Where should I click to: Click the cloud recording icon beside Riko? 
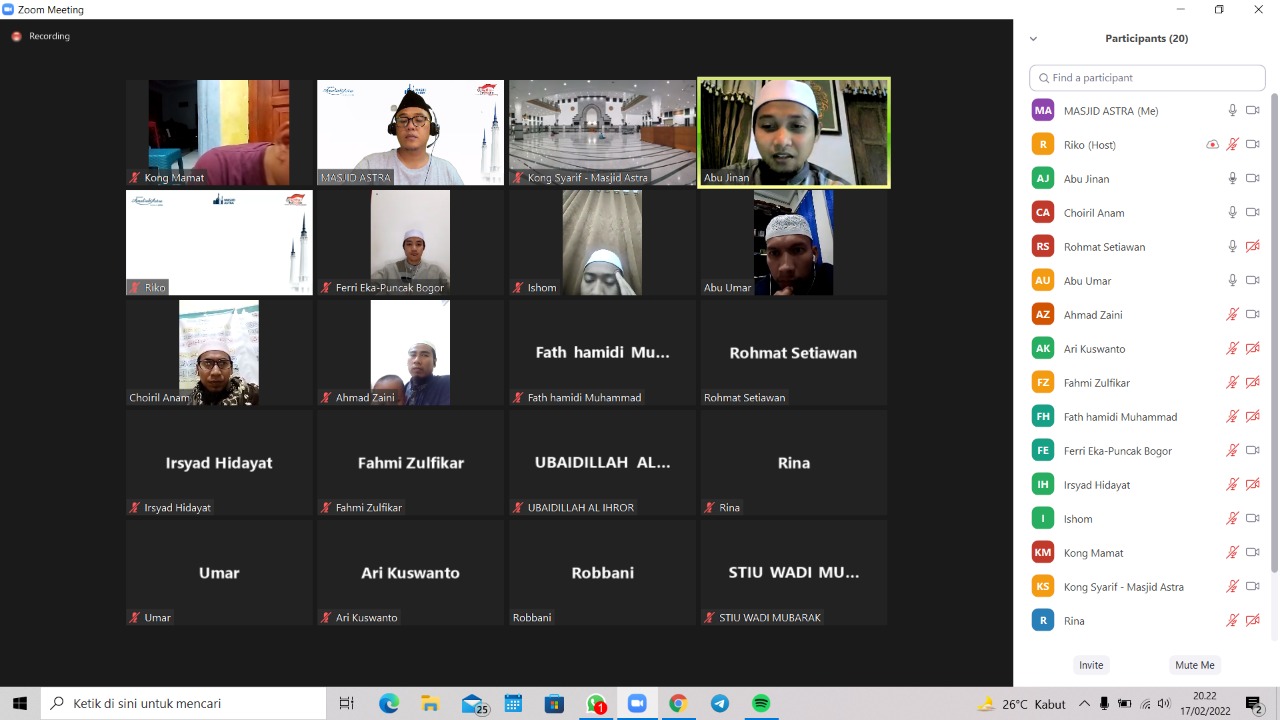1212,145
